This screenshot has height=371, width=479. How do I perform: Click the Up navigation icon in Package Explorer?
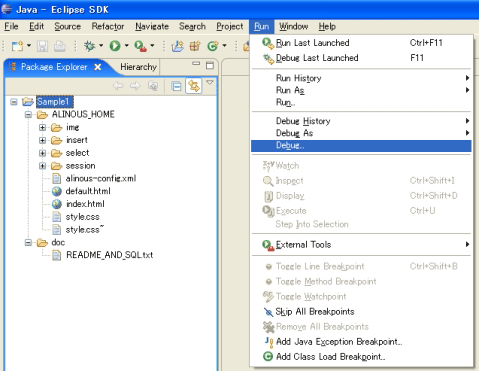click(x=153, y=86)
